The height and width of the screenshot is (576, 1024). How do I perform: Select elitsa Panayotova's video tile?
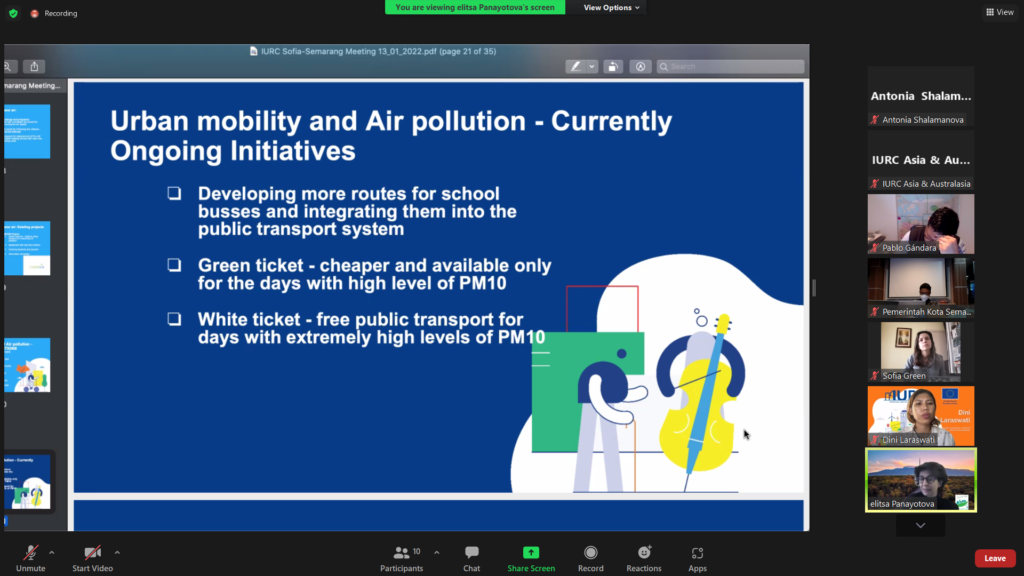(x=920, y=480)
